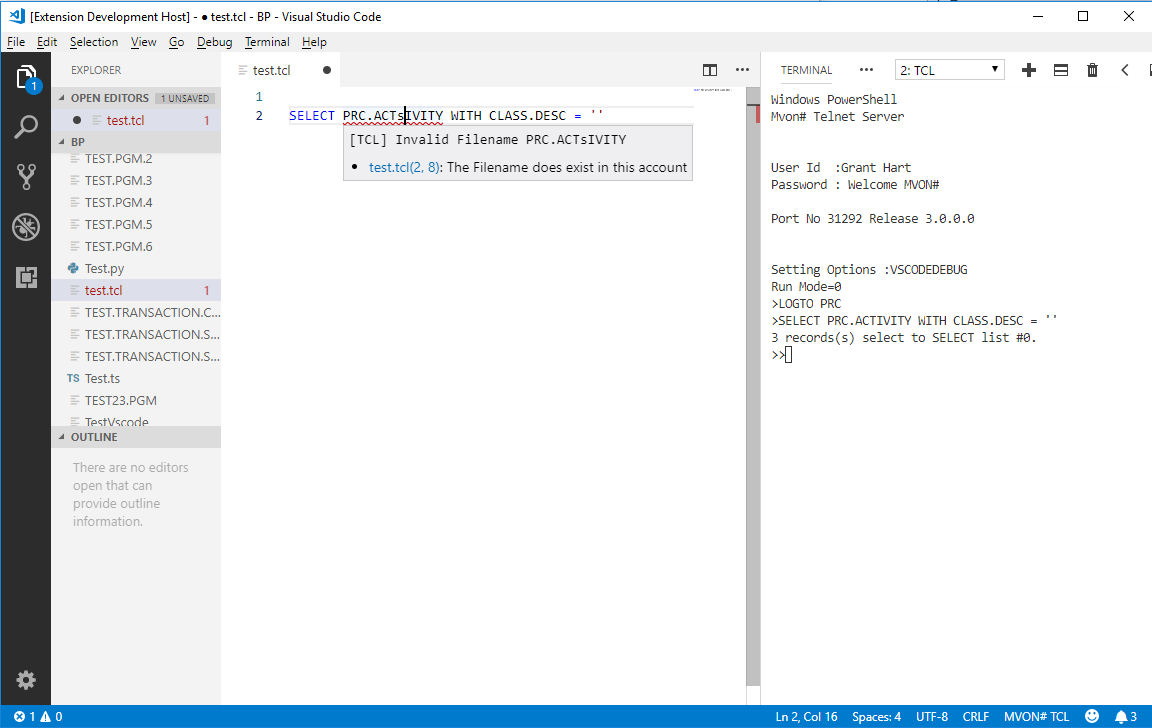
Task: Open TEST.PGM.6 file
Action: [x=136, y=246]
